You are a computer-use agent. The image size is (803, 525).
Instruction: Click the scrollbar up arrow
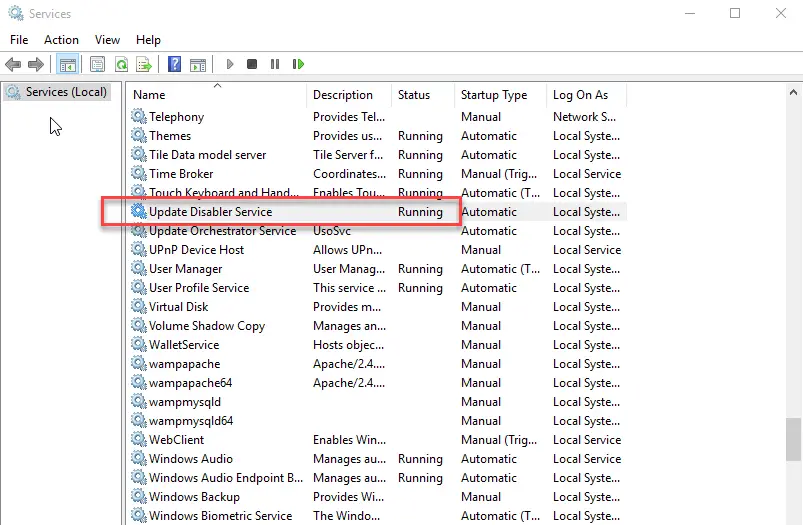click(x=793, y=93)
